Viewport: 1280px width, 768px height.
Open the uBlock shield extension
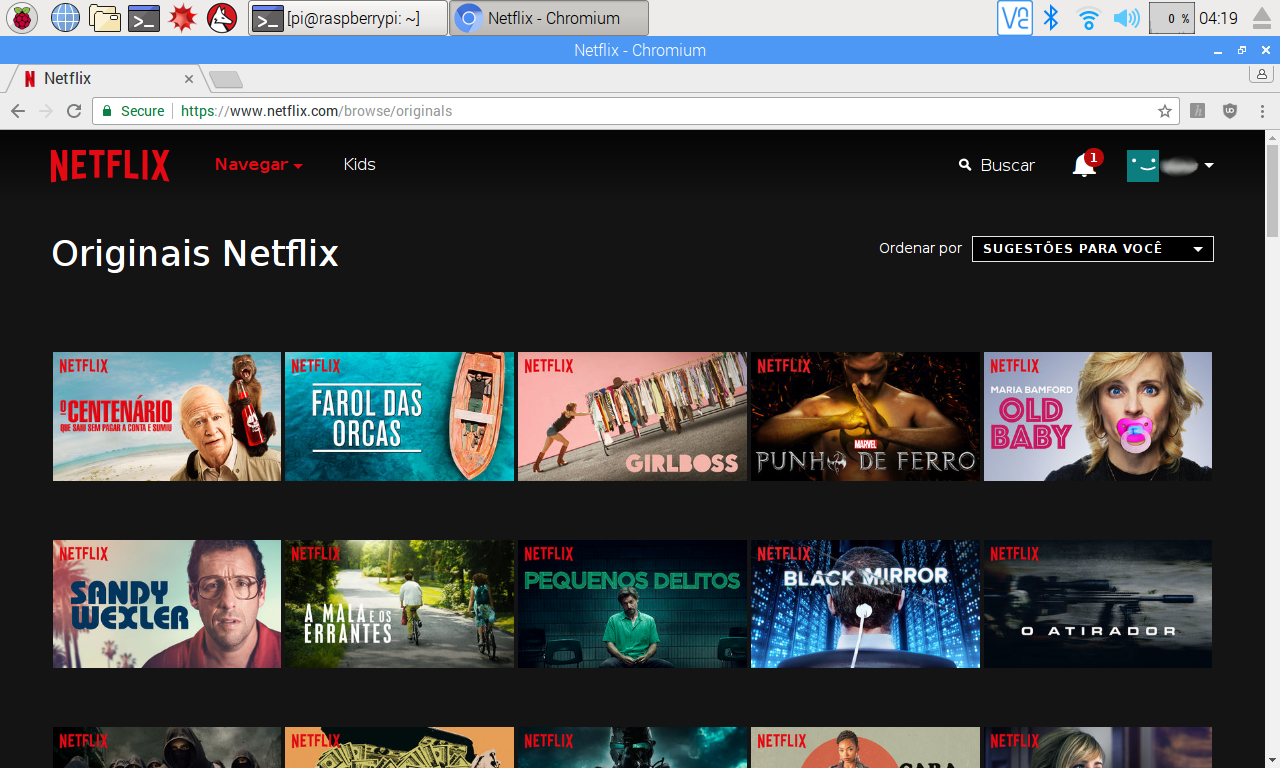click(x=1230, y=111)
